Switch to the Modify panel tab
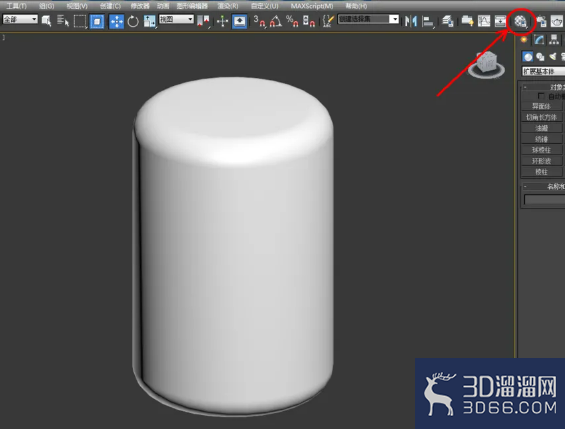Viewport: 565px width, 429px height. coord(539,40)
